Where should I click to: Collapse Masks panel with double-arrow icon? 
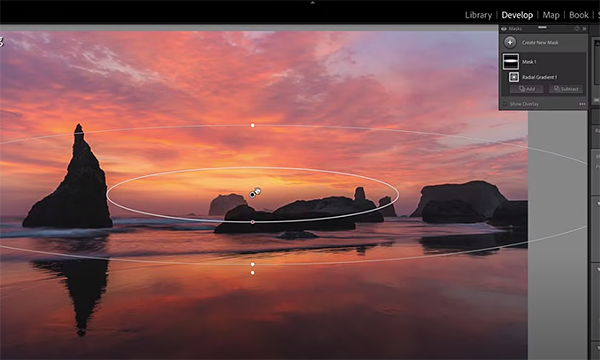point(584,29)
